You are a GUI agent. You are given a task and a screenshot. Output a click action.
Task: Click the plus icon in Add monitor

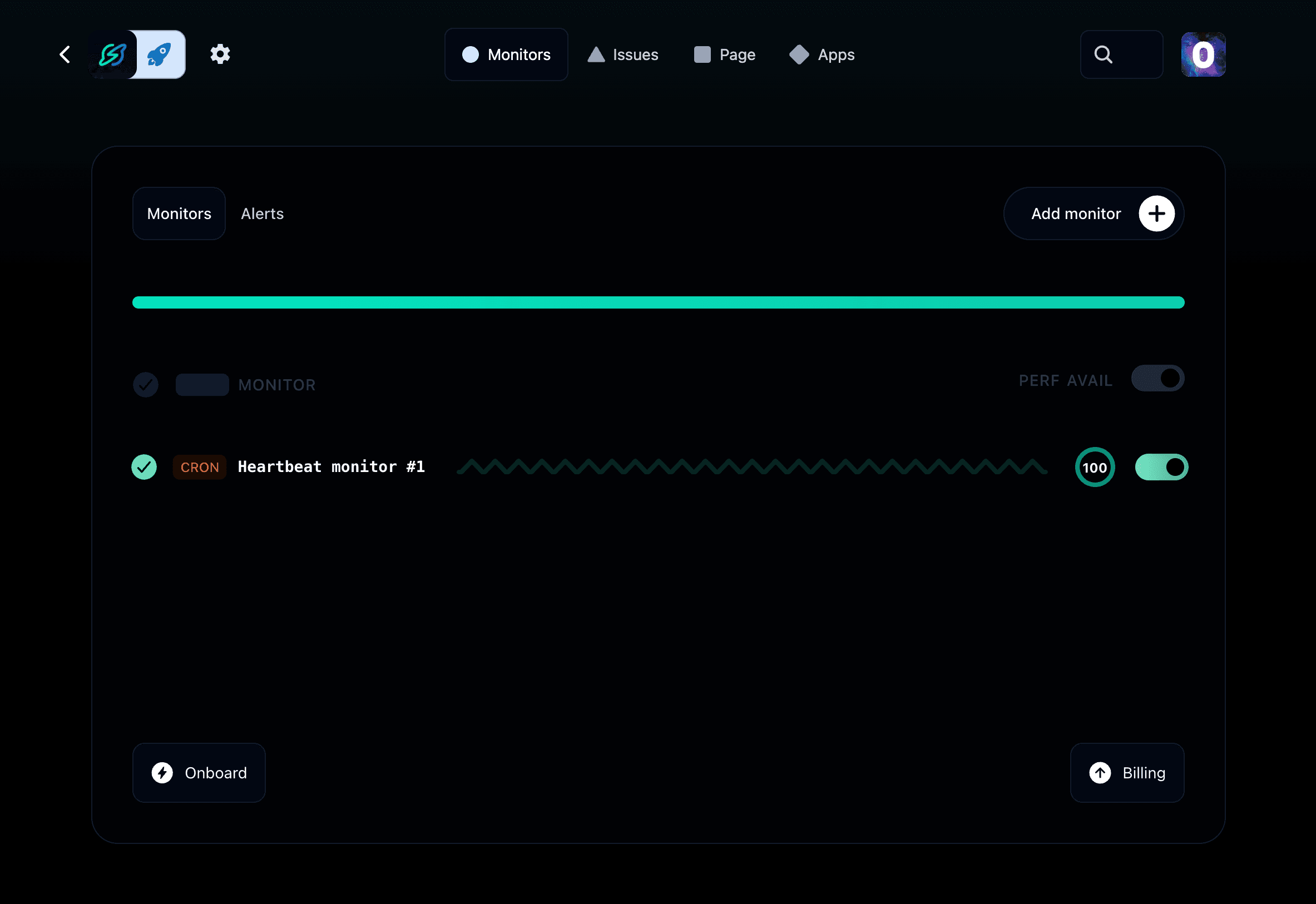tap(1156, 213)
